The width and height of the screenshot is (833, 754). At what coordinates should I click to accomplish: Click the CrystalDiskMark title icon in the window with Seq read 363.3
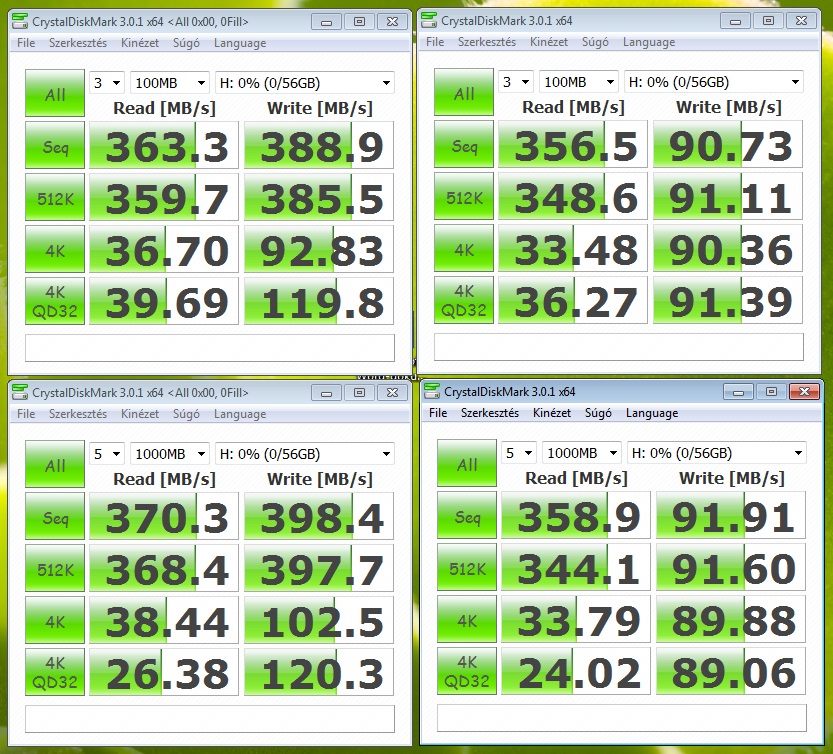pyautogui.click(x=20, y=21)
